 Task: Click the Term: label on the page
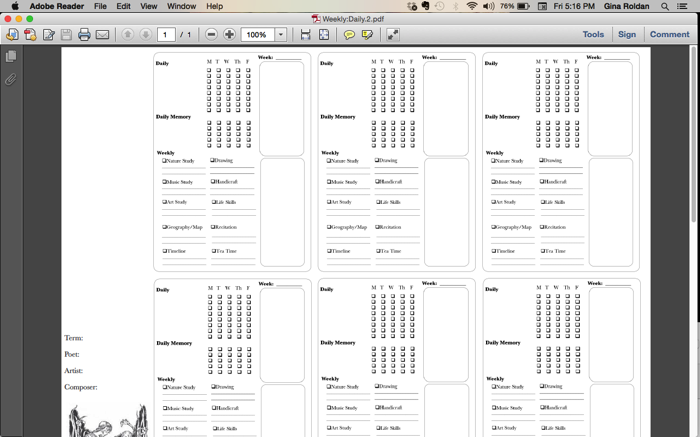tap(74, 338)
